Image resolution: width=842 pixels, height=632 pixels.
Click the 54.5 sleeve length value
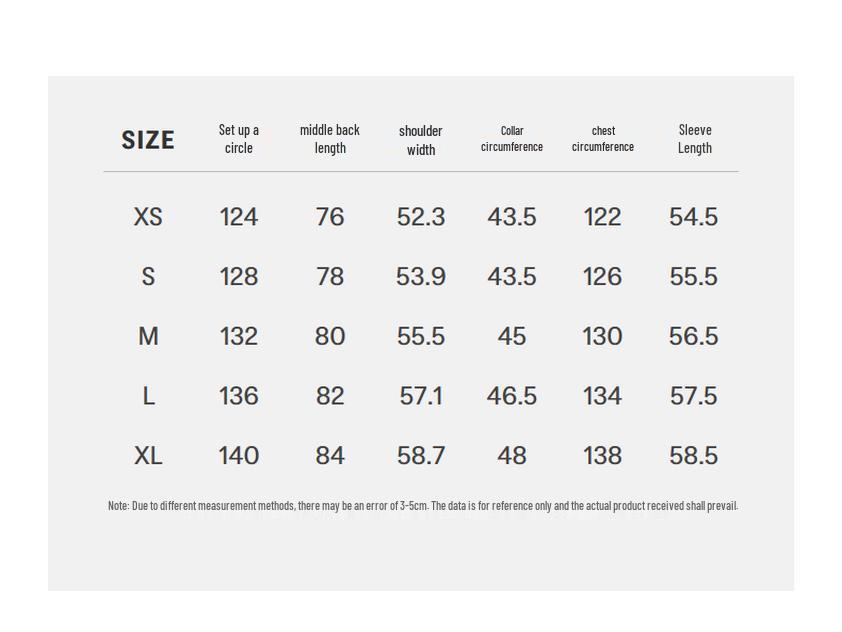pyautogui.click(x=694, y=217)
